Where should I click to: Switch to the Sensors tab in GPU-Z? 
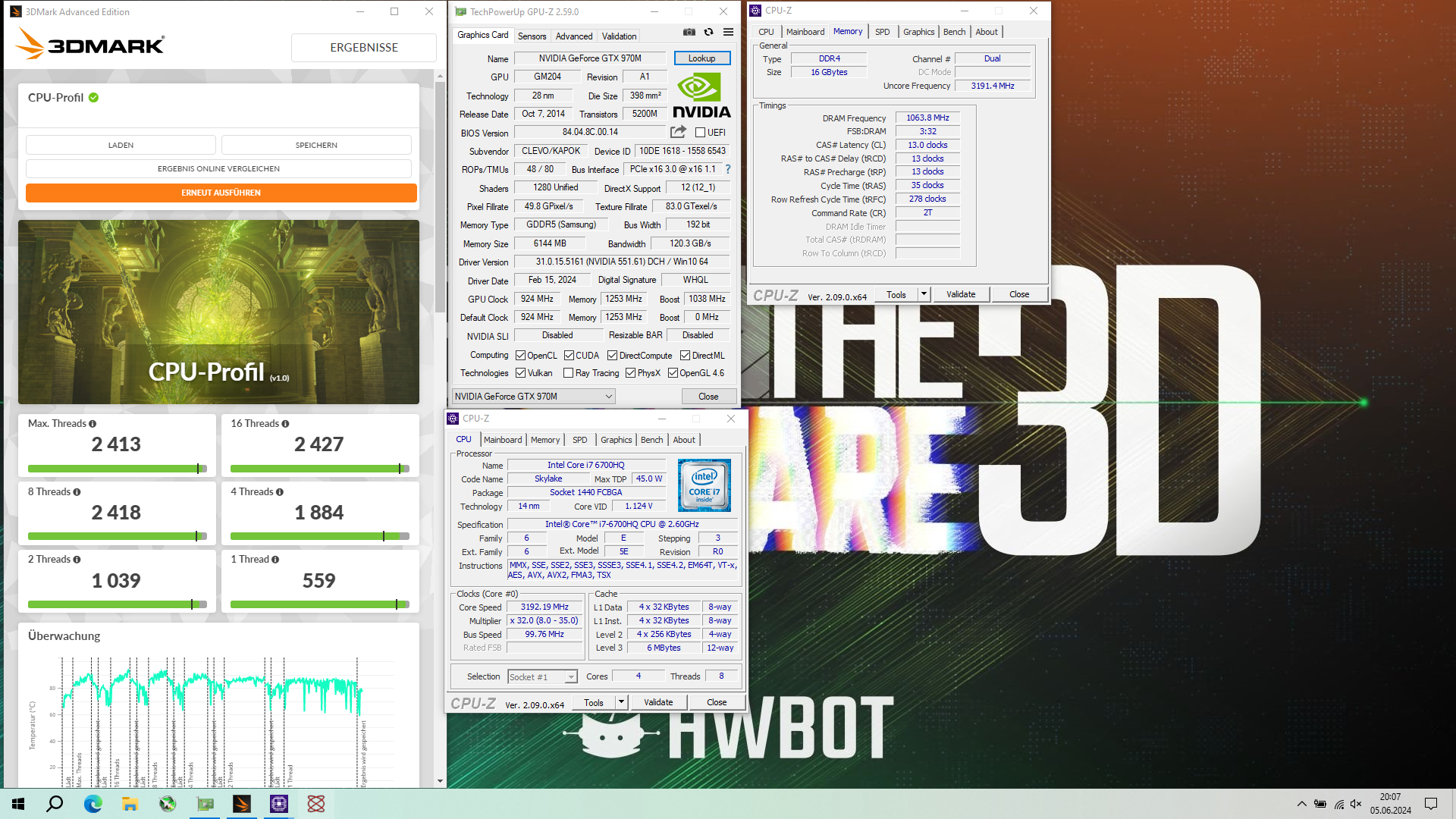coord(532,36)
